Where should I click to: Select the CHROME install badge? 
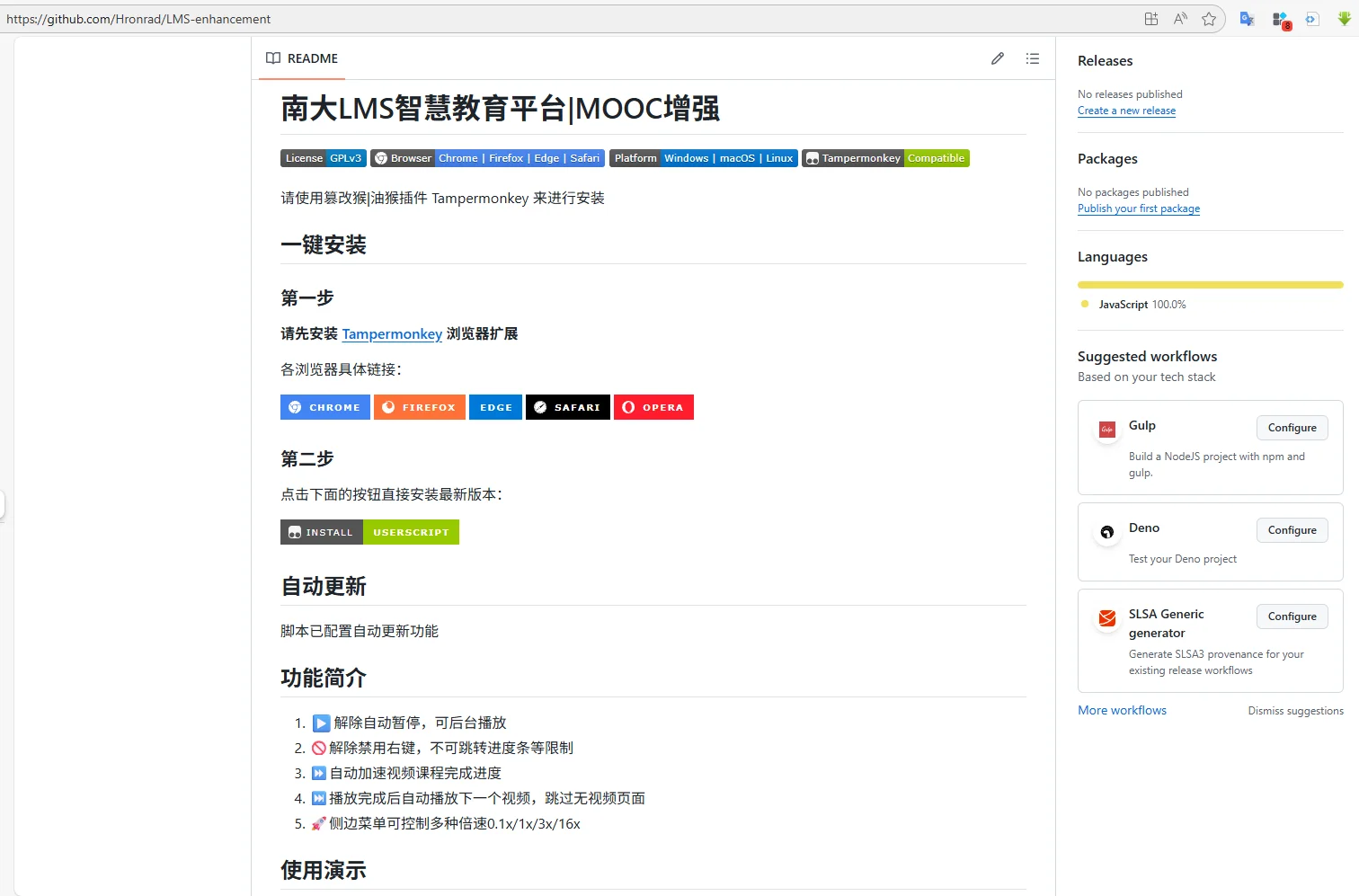click(324, 406)
